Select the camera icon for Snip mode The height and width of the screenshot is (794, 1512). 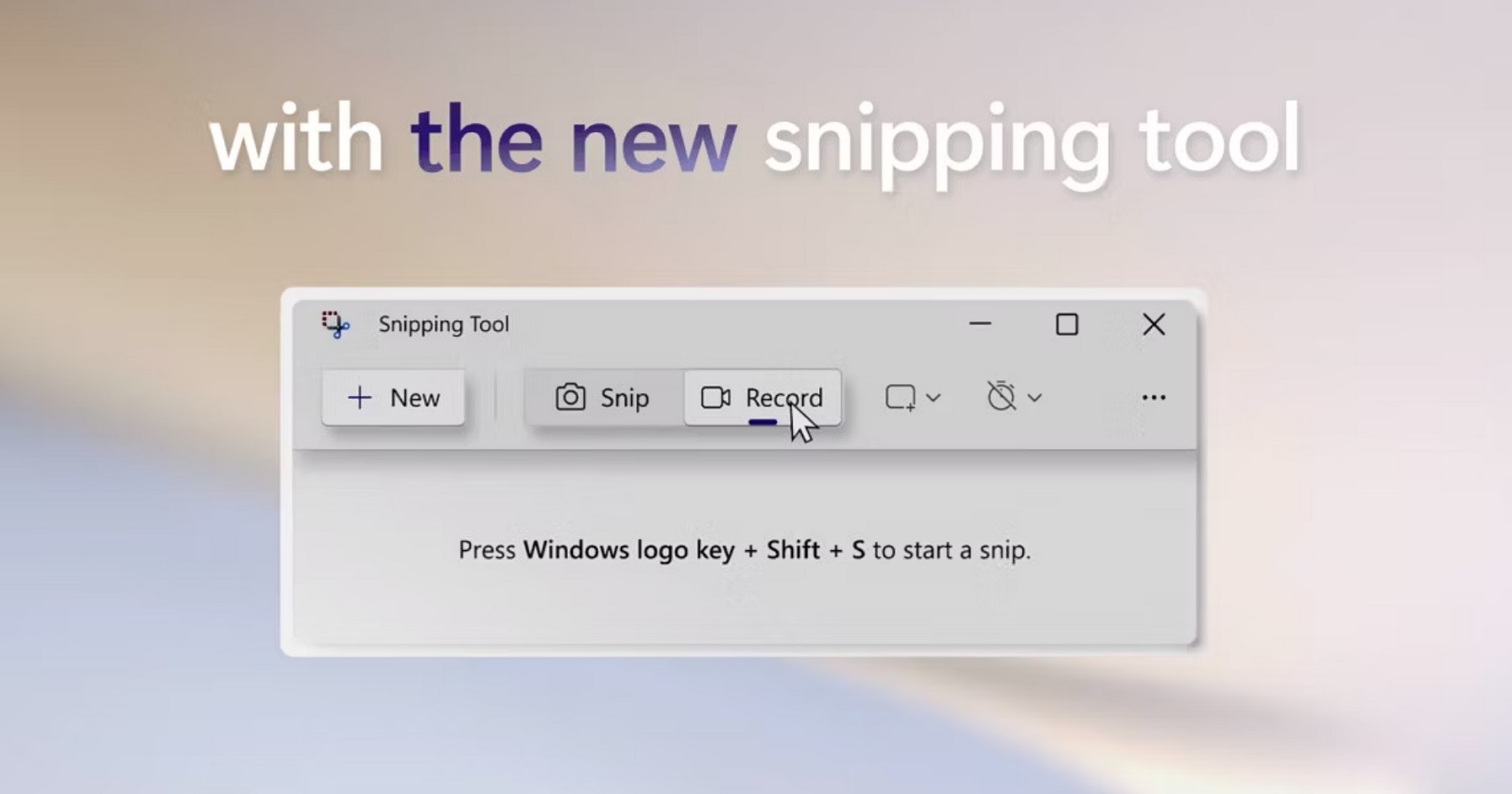[x=570, y=397]
